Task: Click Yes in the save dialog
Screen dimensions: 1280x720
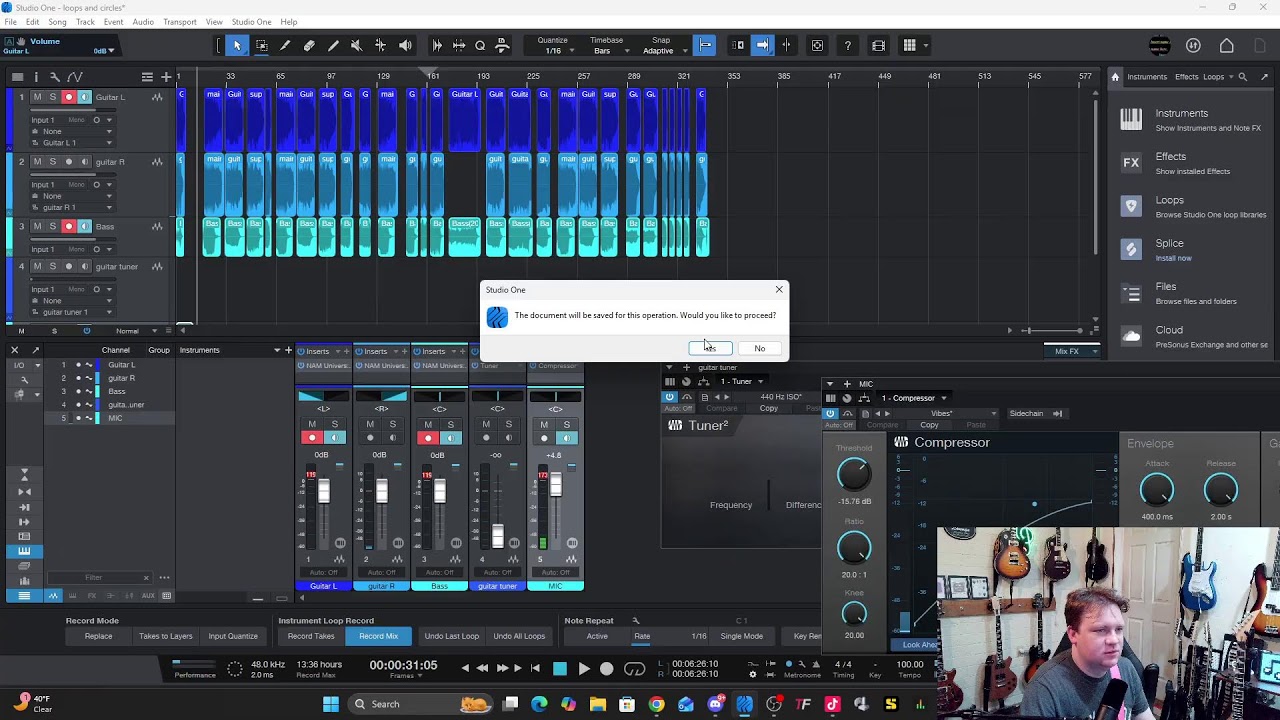Action: pyautogui.click(x=710, y=348)
